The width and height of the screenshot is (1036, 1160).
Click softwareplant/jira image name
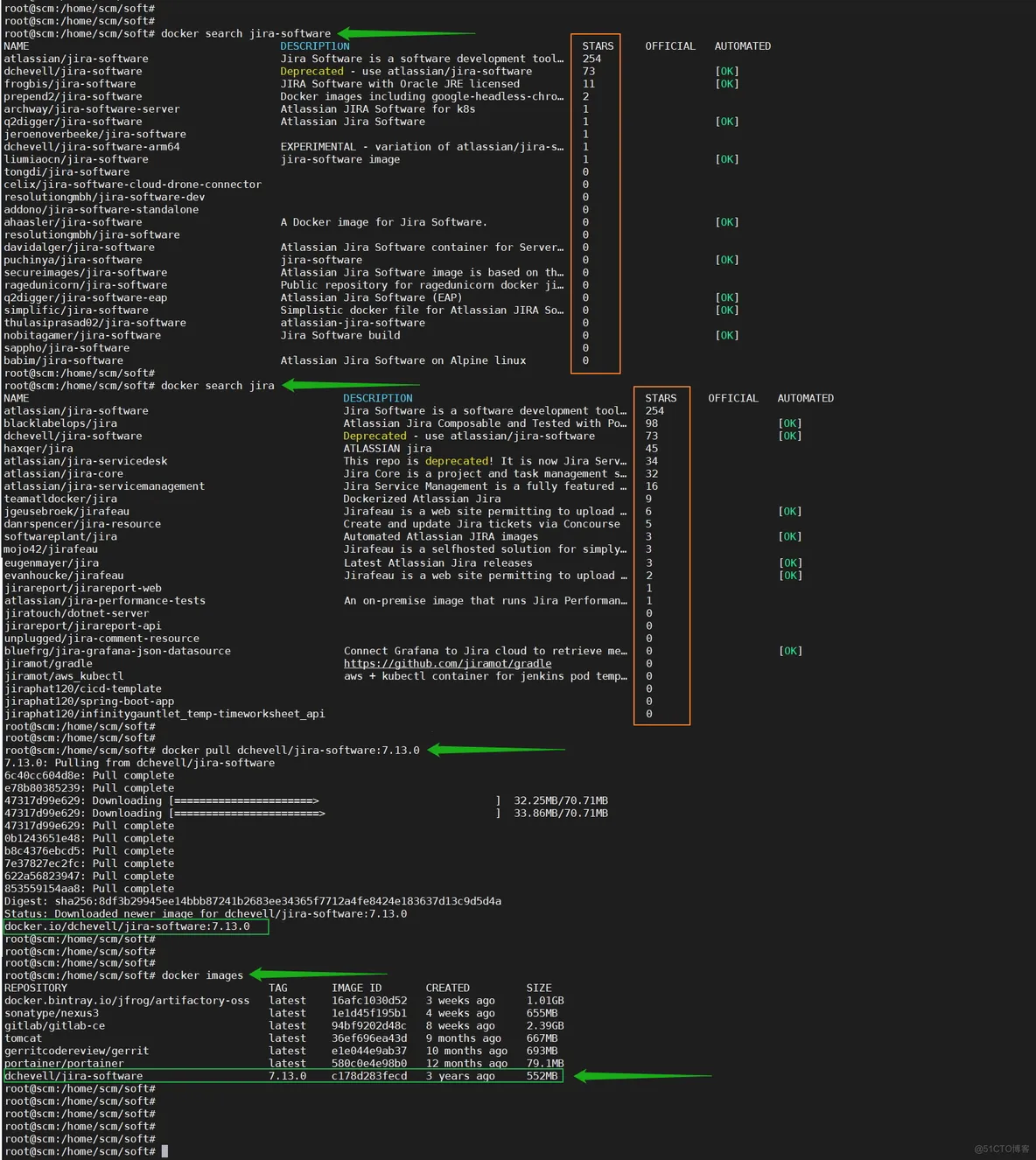[x=60, y=536]
